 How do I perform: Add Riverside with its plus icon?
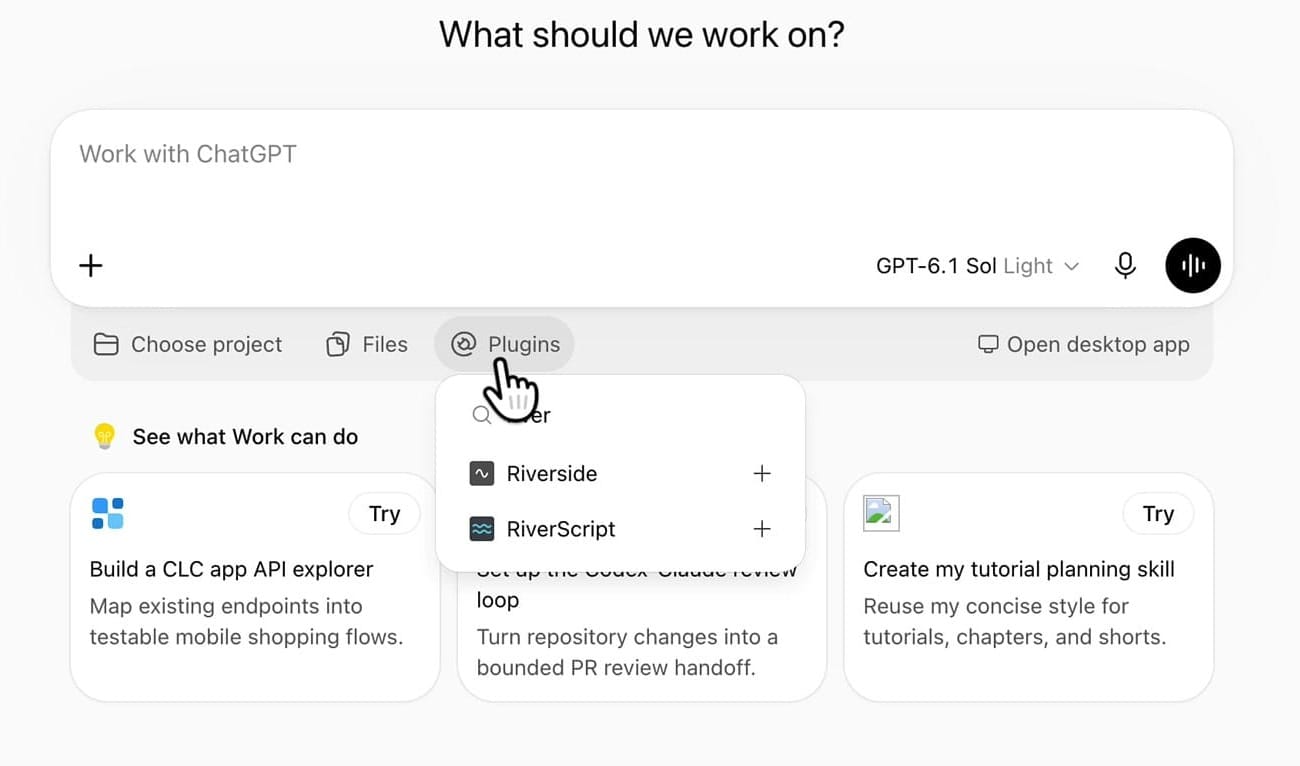click(x=762, y=474)
